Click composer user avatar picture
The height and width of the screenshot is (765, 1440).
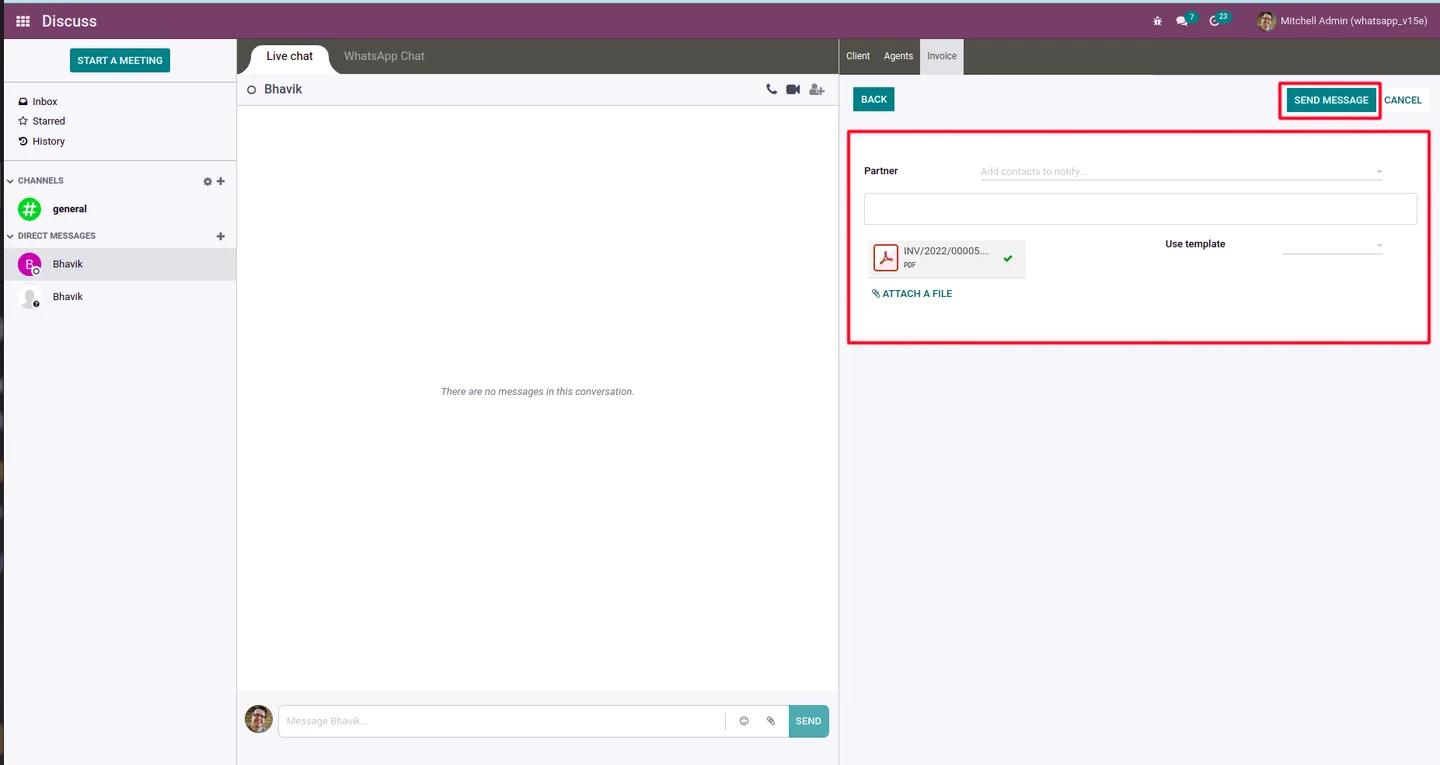(259, 719)
